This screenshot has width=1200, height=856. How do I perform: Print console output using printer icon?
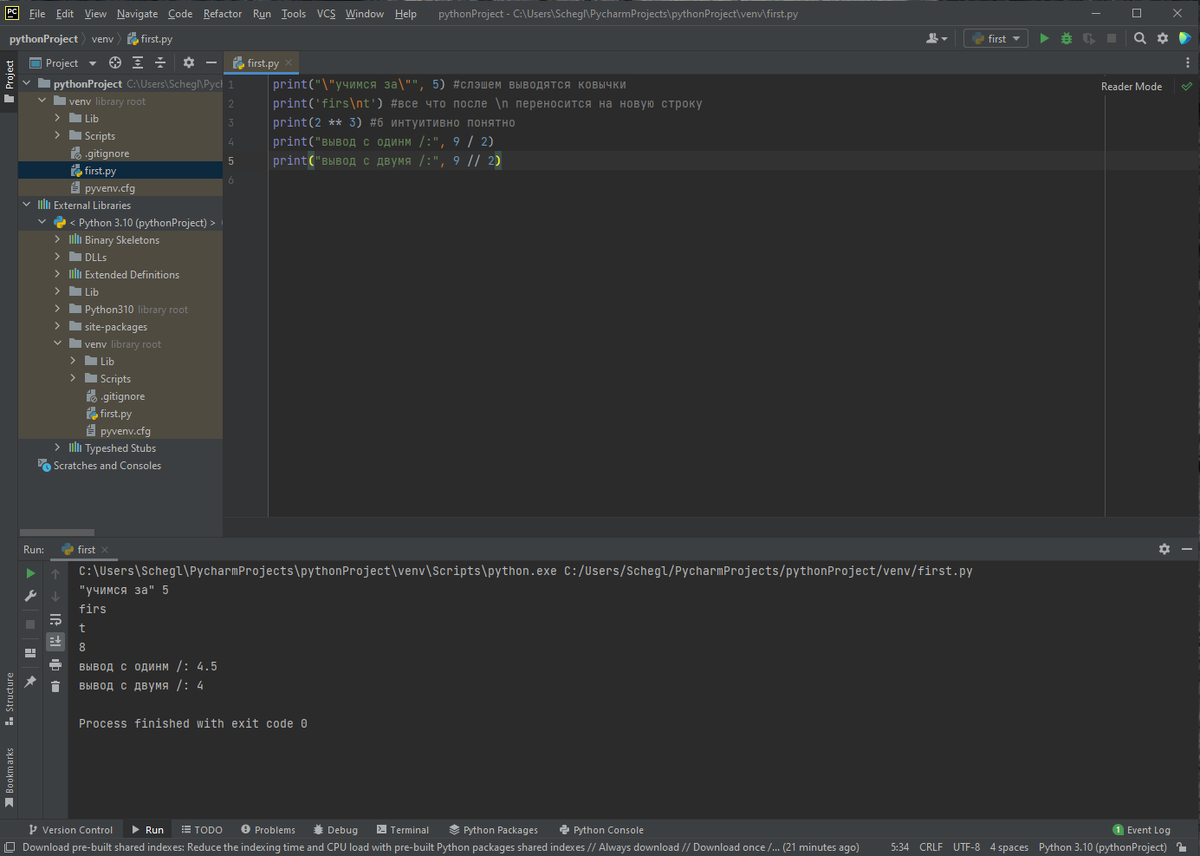coord(56,664)
